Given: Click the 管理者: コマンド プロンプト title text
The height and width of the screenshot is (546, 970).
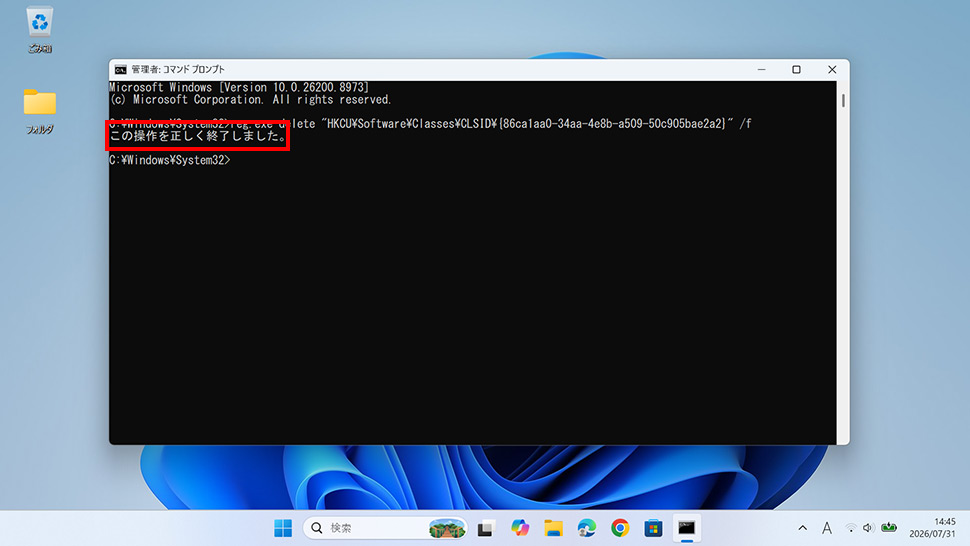Looking at the screenshot, I should click(x=178, y=70).
